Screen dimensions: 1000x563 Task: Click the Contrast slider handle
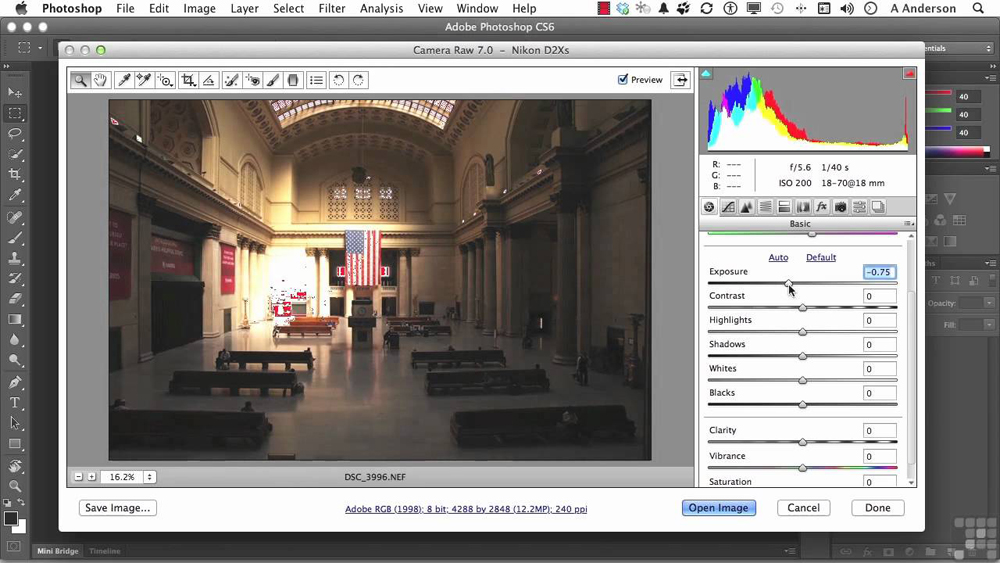click(x=802, y=308)
